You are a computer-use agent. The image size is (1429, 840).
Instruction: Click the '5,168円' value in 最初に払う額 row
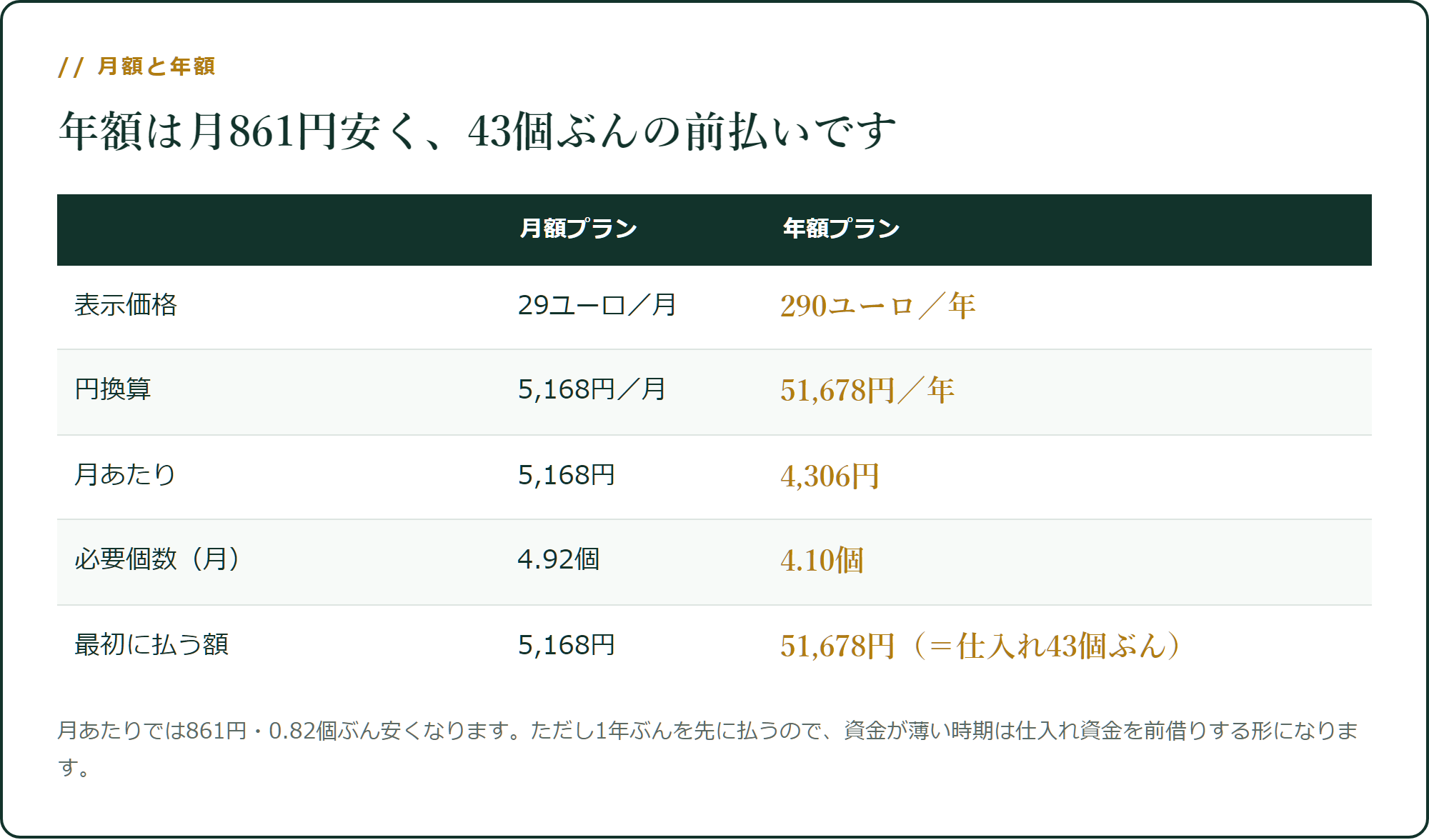coord(566,645)
